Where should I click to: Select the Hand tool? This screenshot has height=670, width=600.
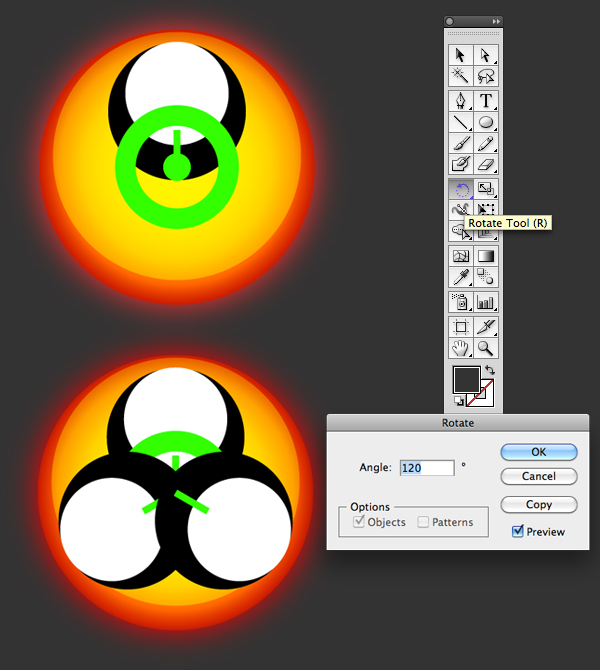tap(461, 348)
